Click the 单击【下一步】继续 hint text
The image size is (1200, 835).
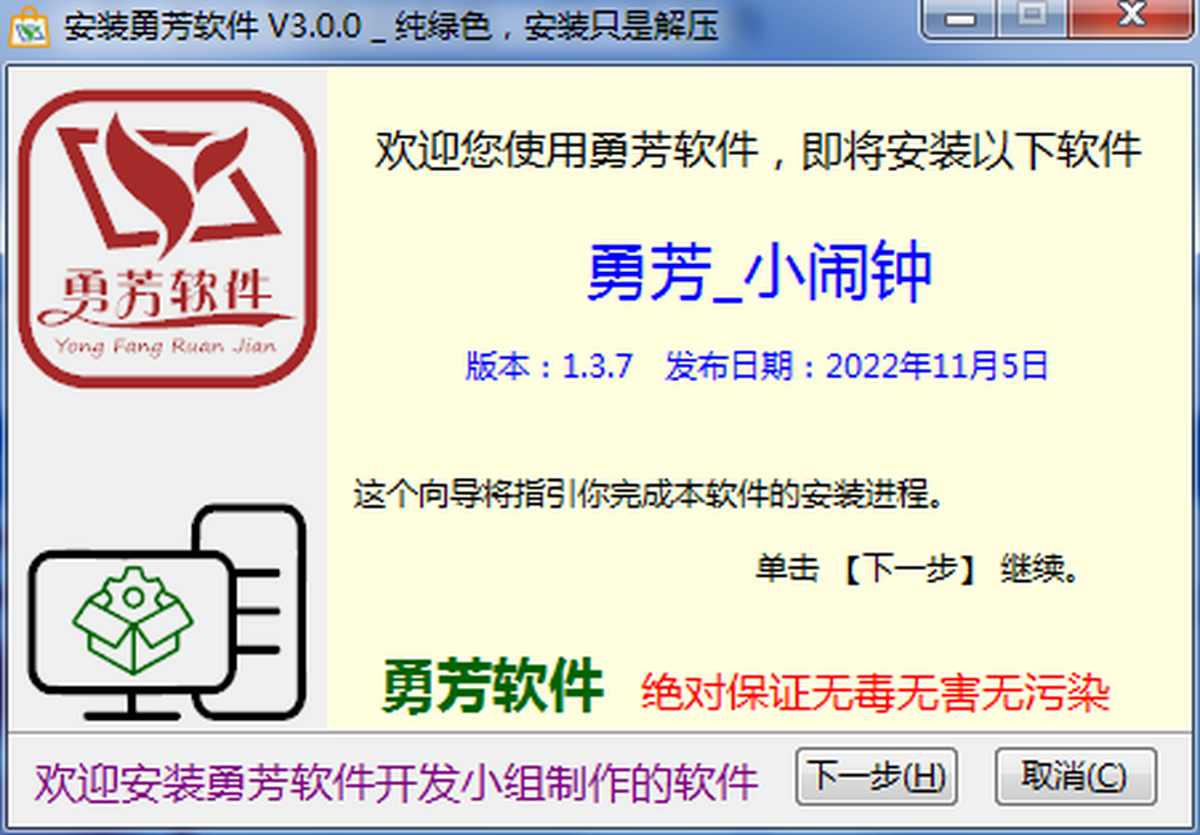coord(917,570)
